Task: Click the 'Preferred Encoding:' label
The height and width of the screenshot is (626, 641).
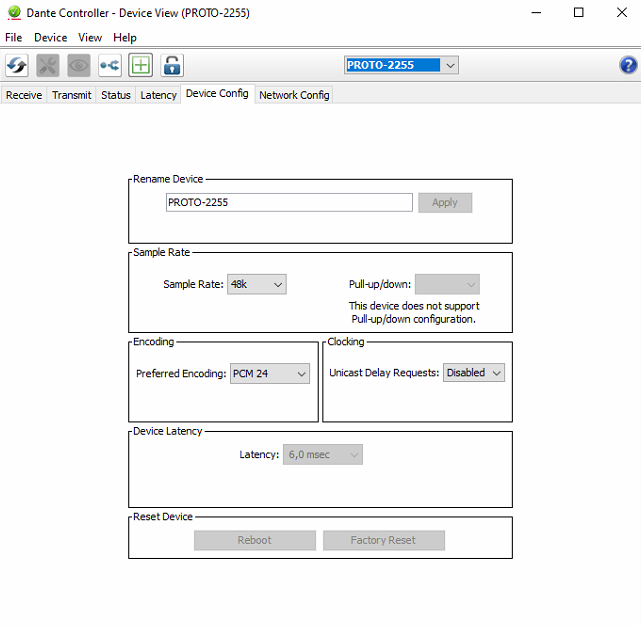Action: click(x=181, y=373)
